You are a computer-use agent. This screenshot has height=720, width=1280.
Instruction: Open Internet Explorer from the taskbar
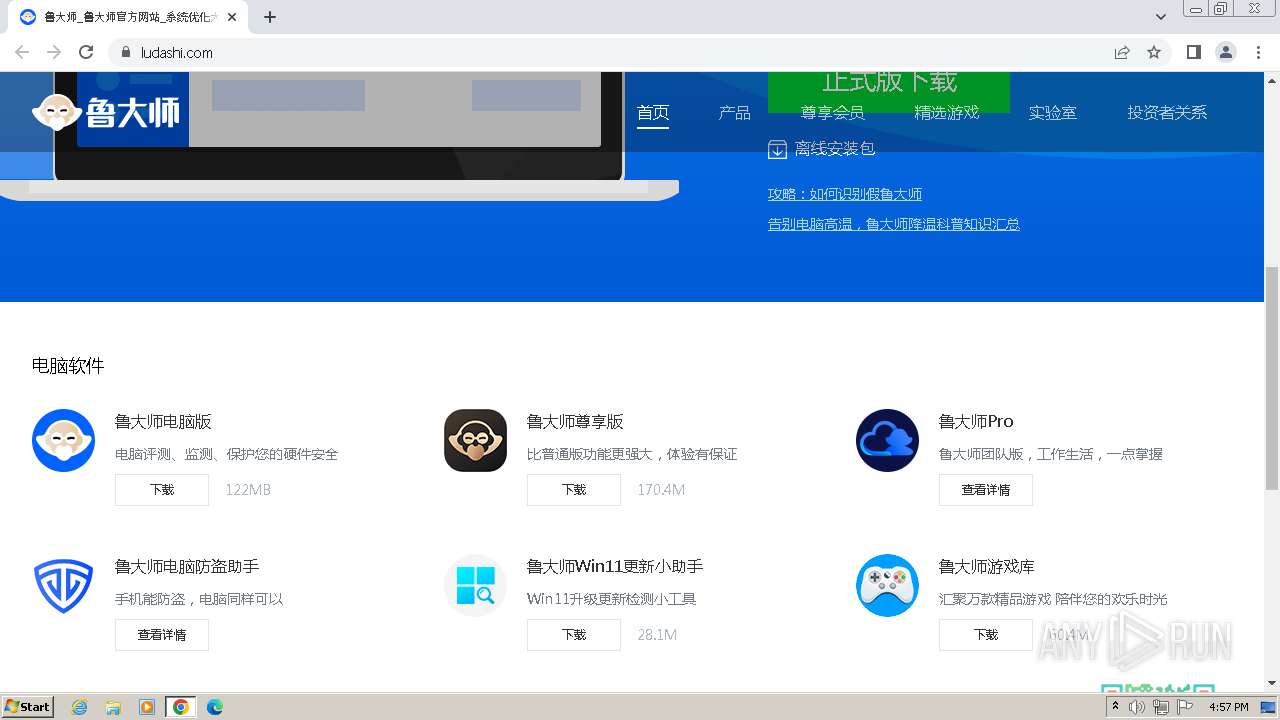(x=79, y=707)
